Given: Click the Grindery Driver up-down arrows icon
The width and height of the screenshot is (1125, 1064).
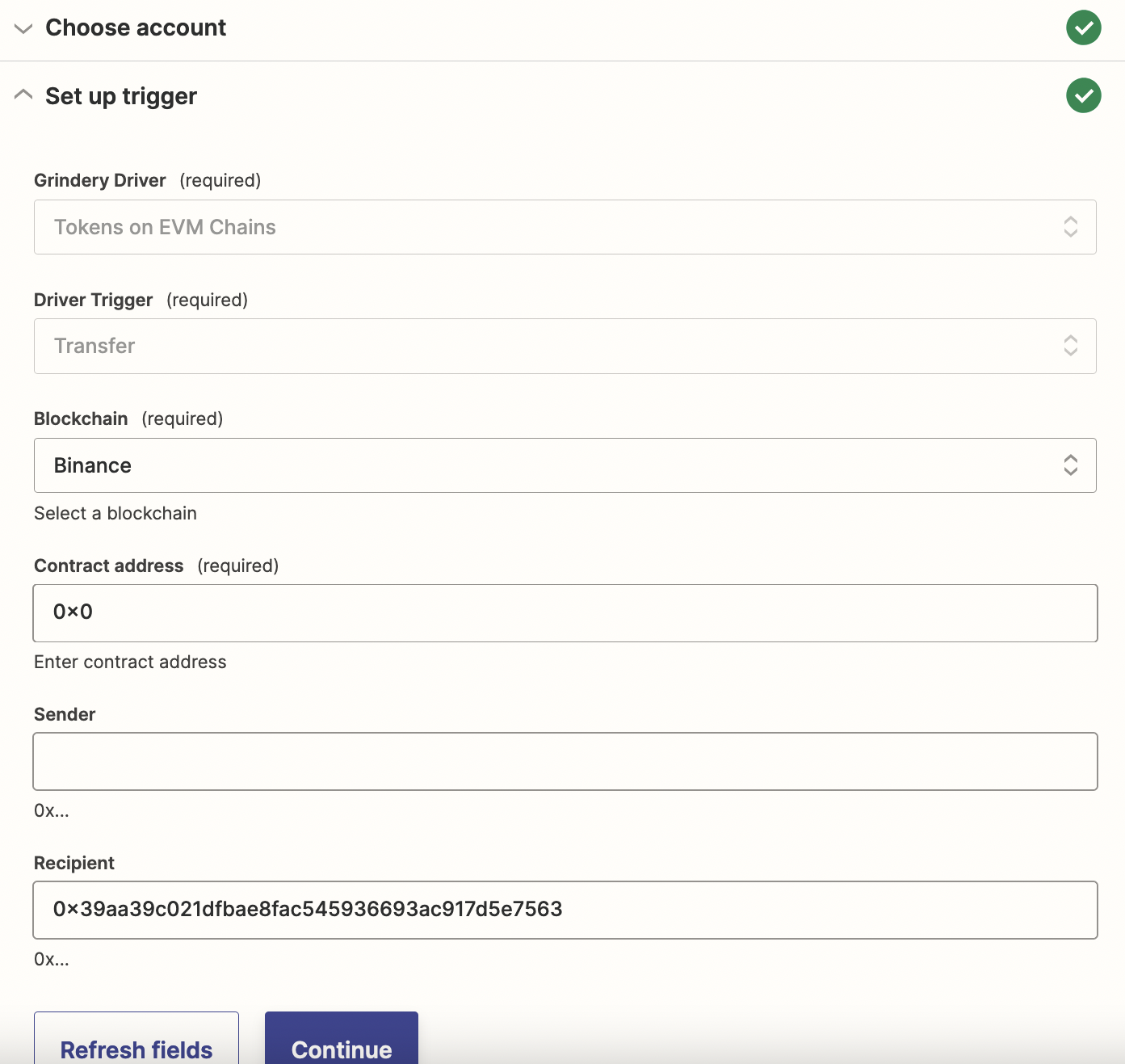Looking at the screenshot, I should coord(1070,227).
